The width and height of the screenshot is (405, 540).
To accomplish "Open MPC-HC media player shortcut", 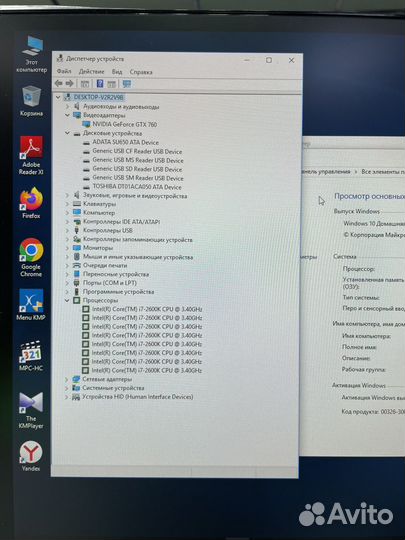I will pos(31,356).
